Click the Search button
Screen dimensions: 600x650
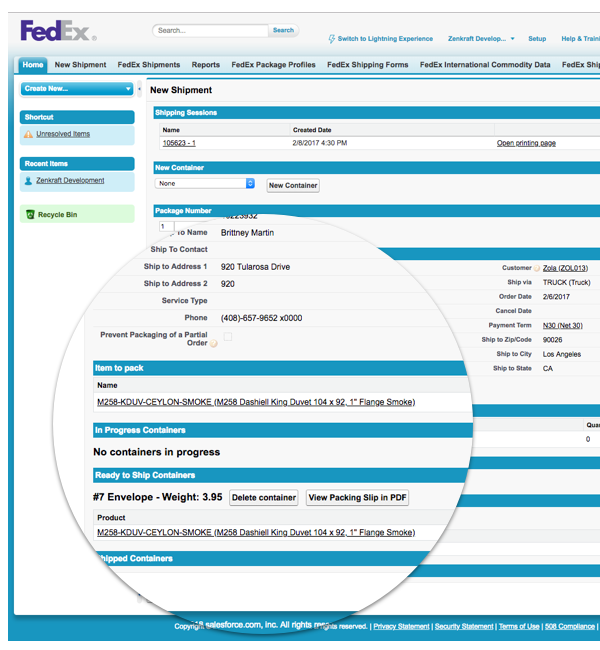tap(284, 30)
